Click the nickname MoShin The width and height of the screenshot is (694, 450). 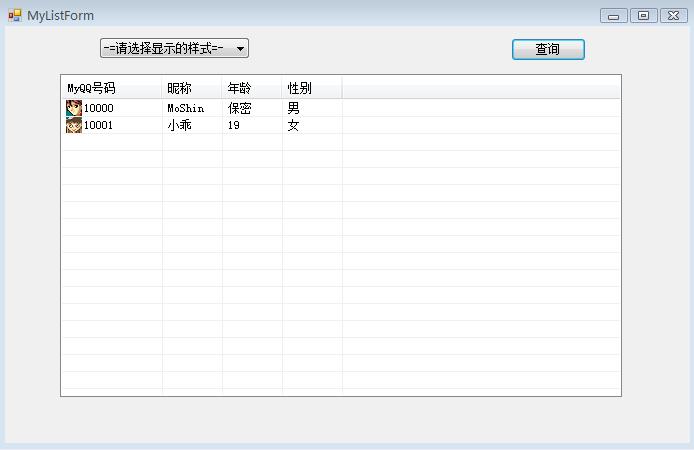185,108
